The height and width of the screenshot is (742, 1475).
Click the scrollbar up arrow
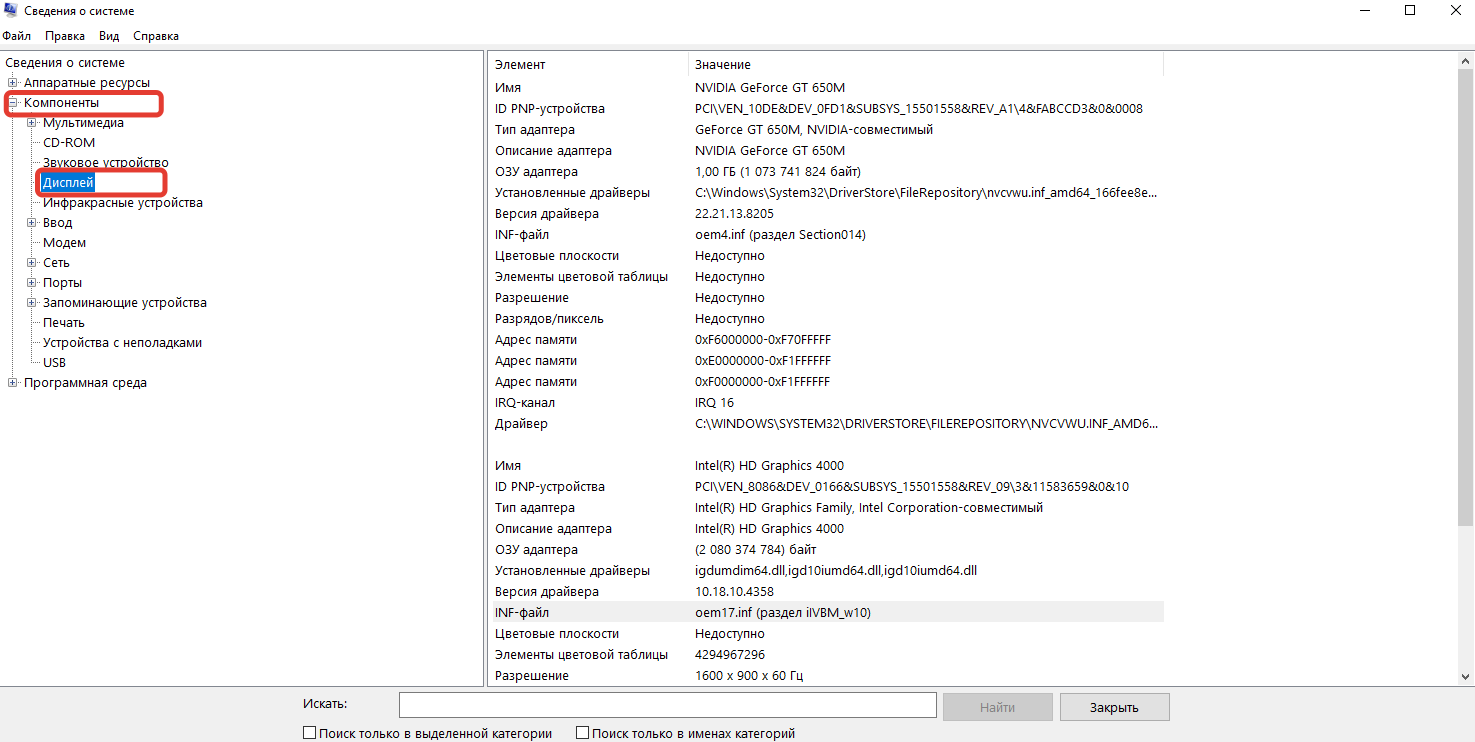1467,61
